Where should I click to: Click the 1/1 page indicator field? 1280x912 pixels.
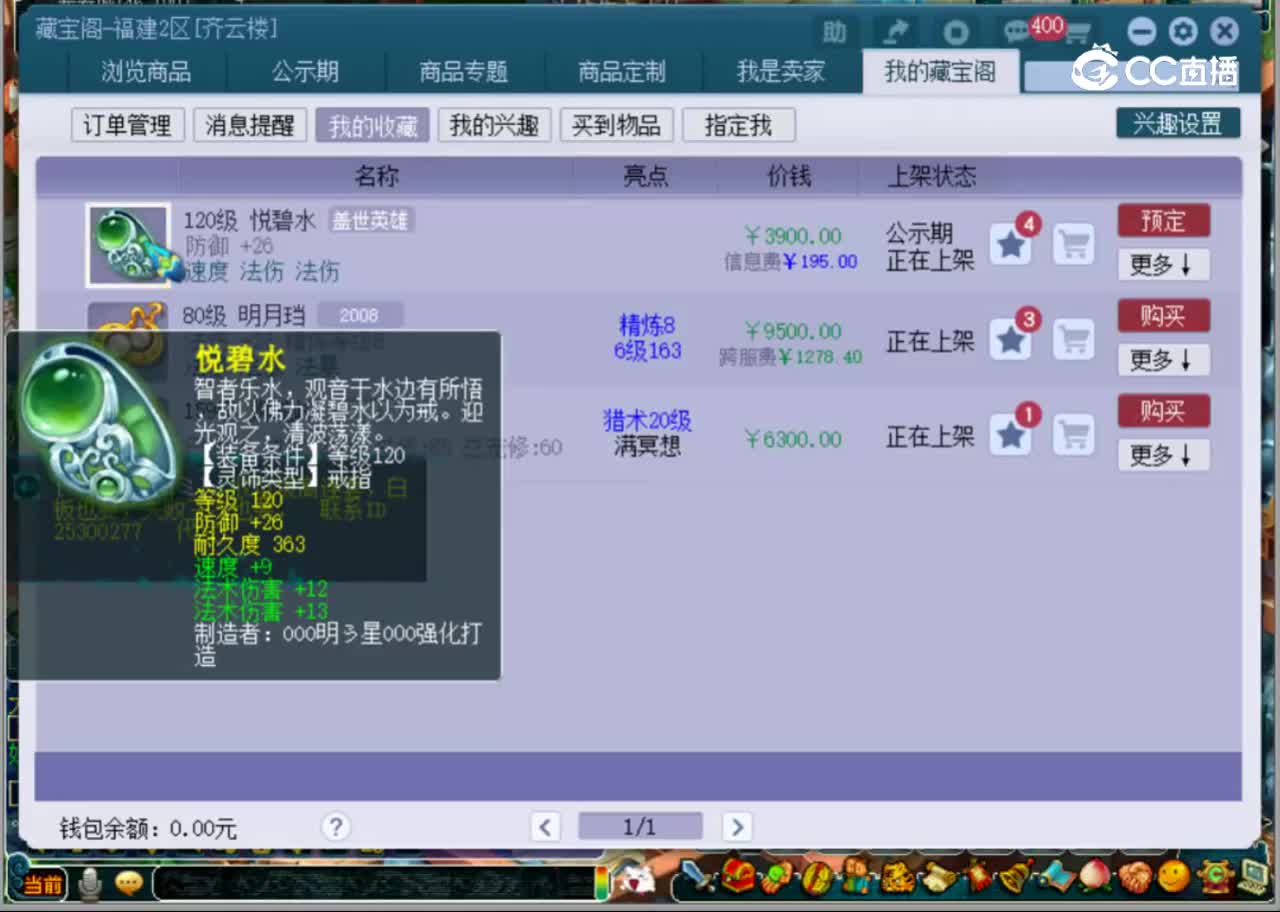point(640,827)
